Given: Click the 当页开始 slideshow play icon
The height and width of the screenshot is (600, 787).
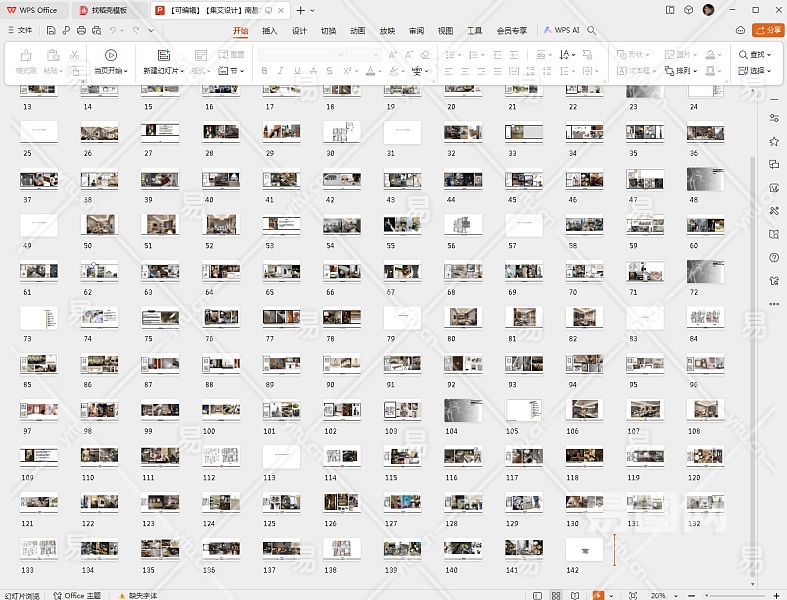Looking at the screenshot, I should pos(110,55).
